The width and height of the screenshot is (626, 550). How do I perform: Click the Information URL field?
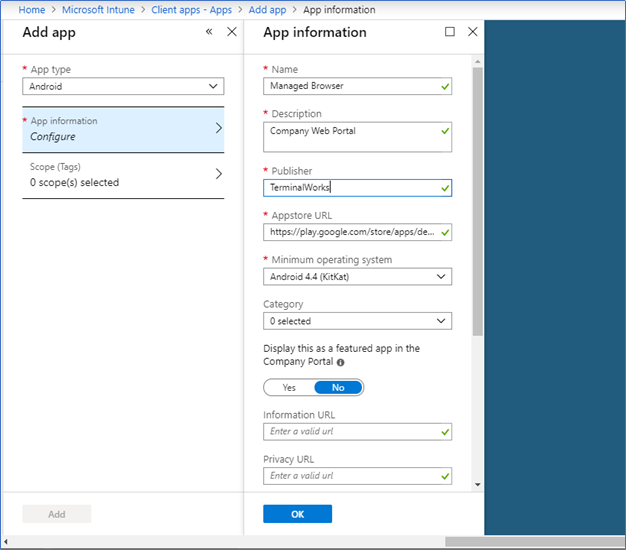pos(357,432)
